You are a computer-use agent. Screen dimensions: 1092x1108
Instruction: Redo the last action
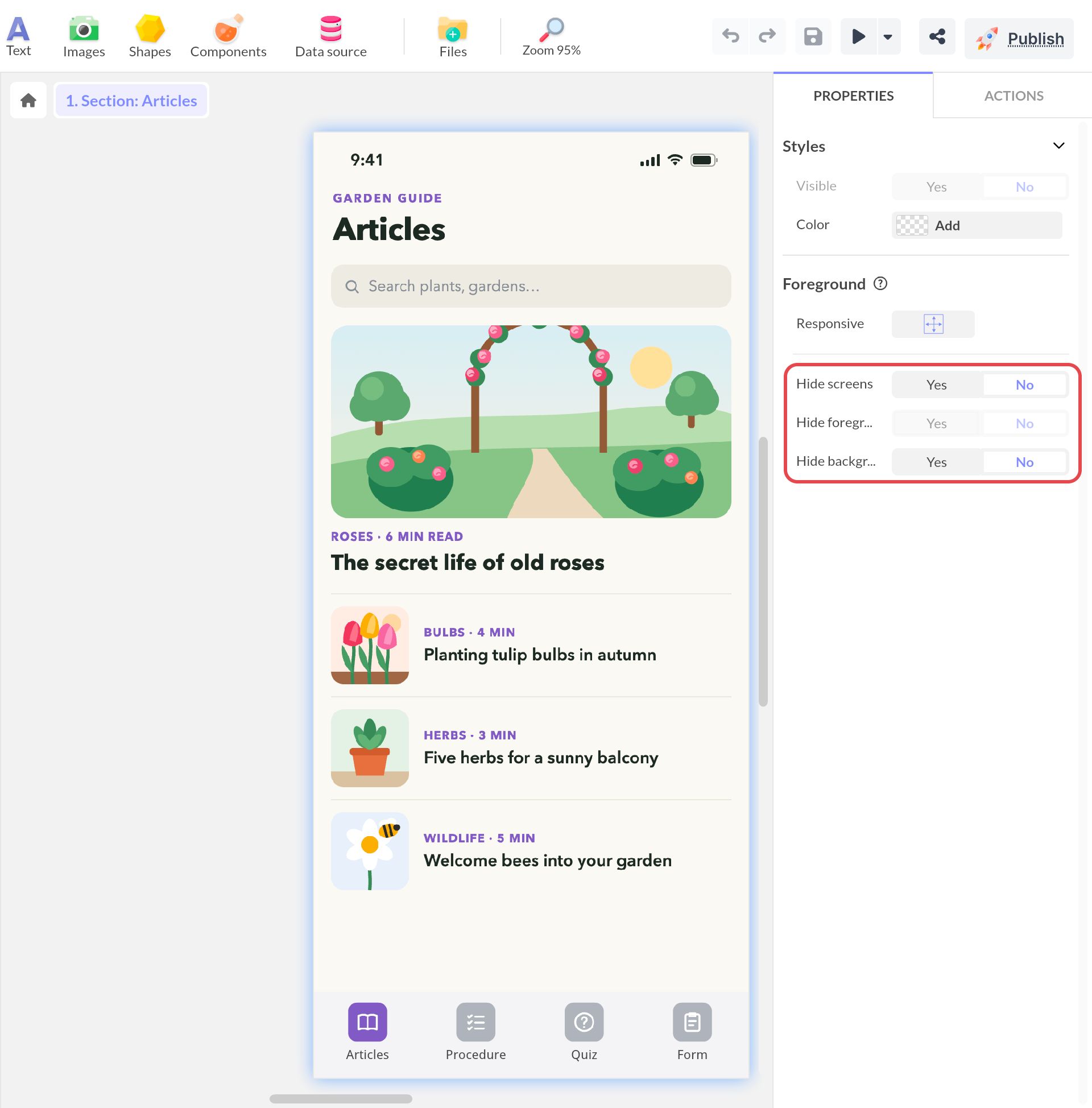[x=767, y=37]
